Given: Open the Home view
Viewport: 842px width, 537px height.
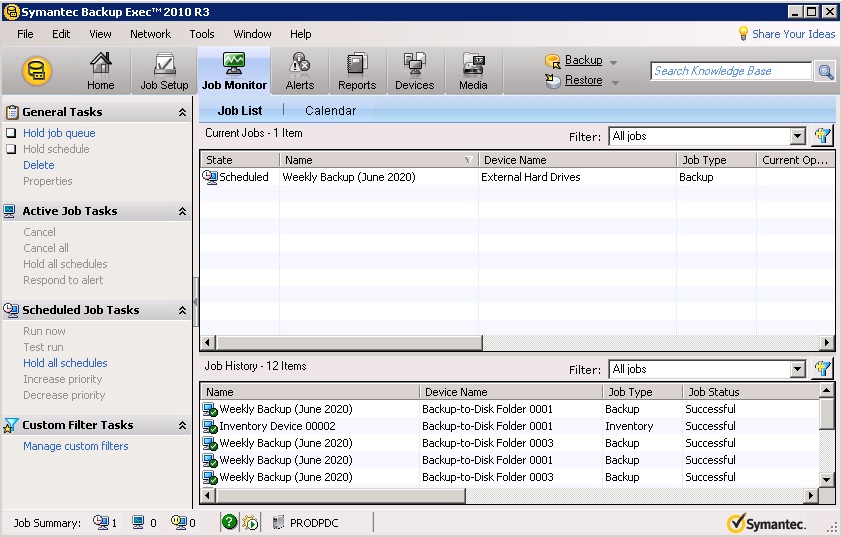Looking at the screenshot, I should [100, 71].
